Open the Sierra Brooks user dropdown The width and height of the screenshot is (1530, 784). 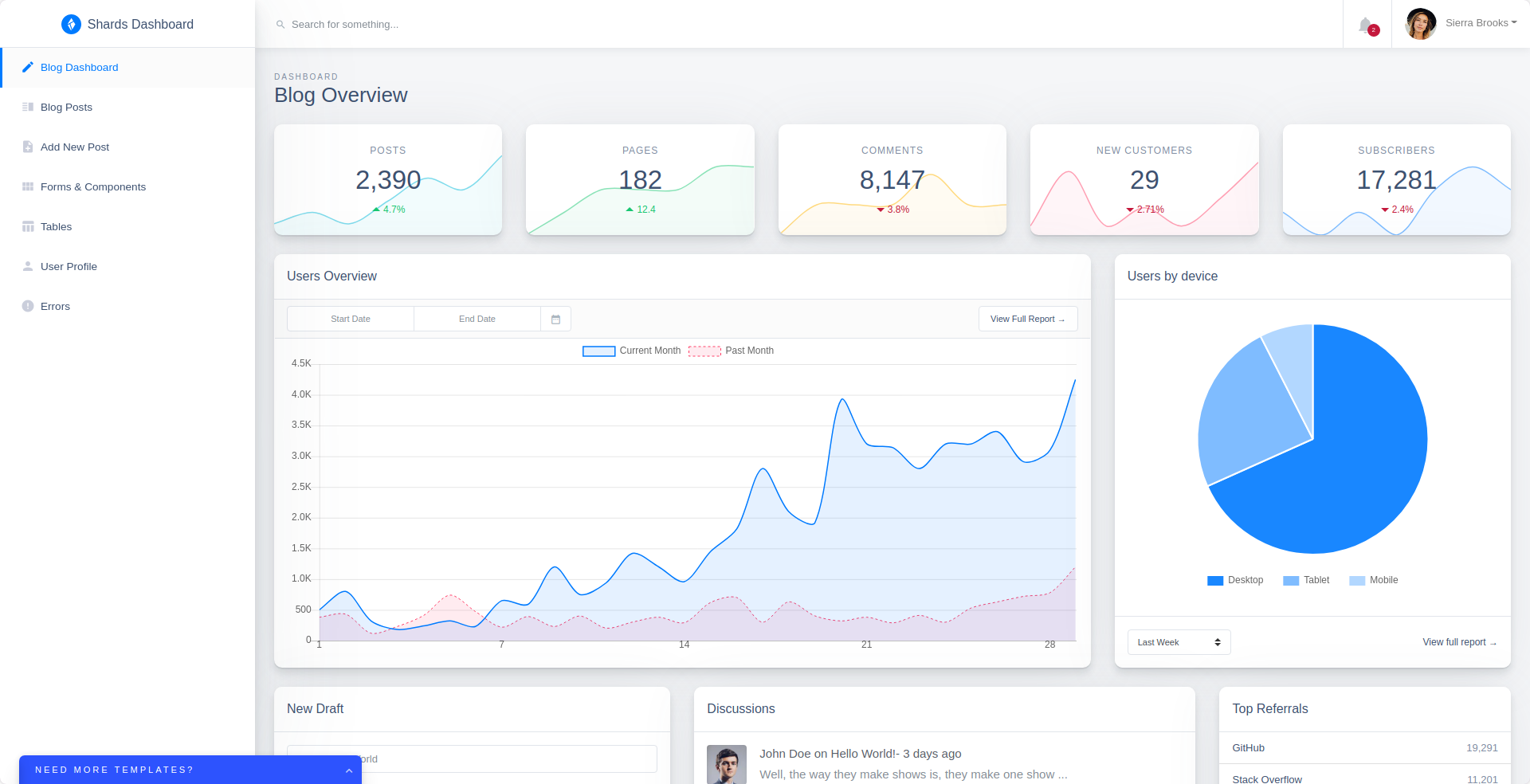pos(1481,23)
